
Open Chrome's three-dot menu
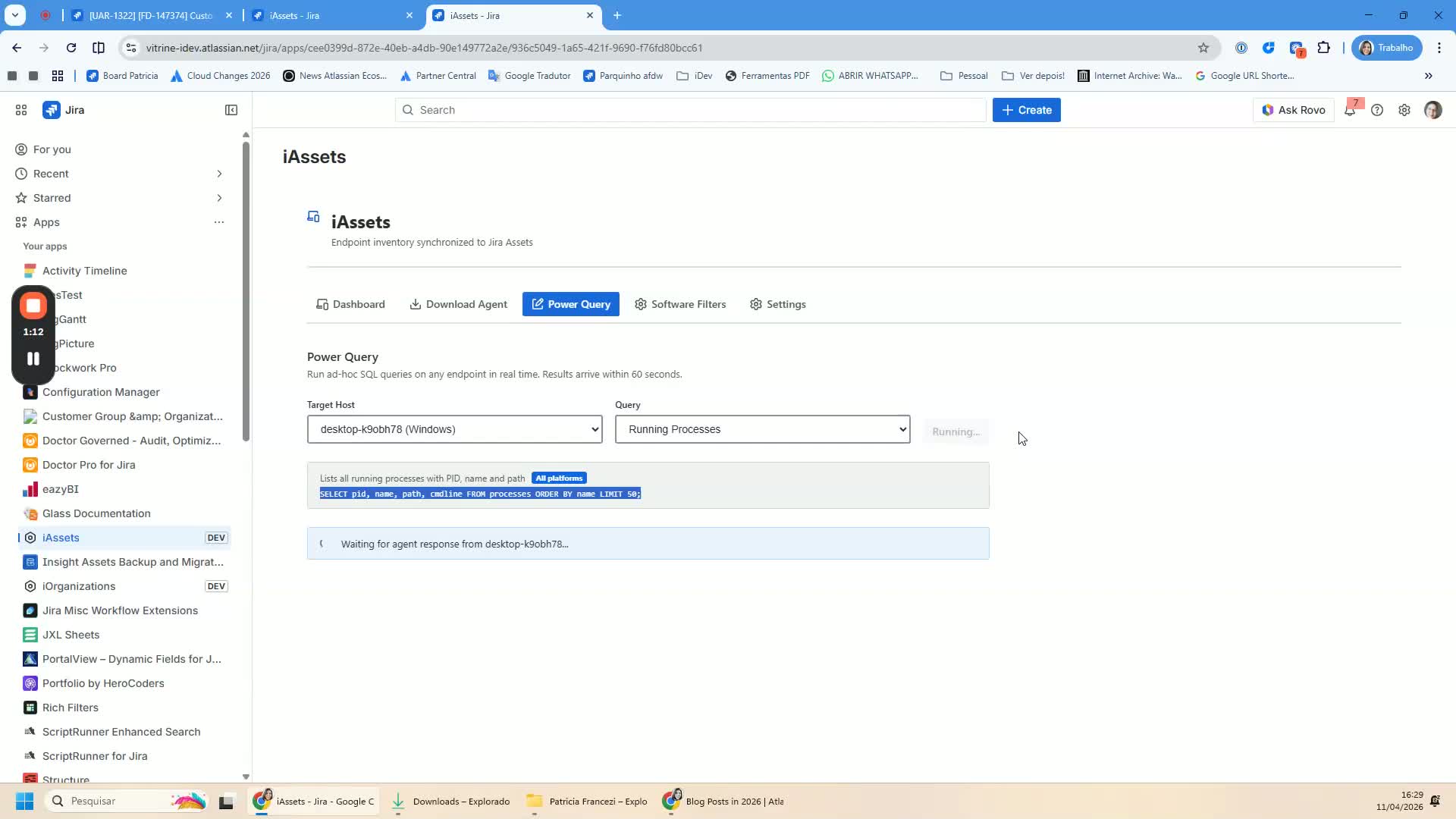pyautogui.click(x=1439, y=48)
